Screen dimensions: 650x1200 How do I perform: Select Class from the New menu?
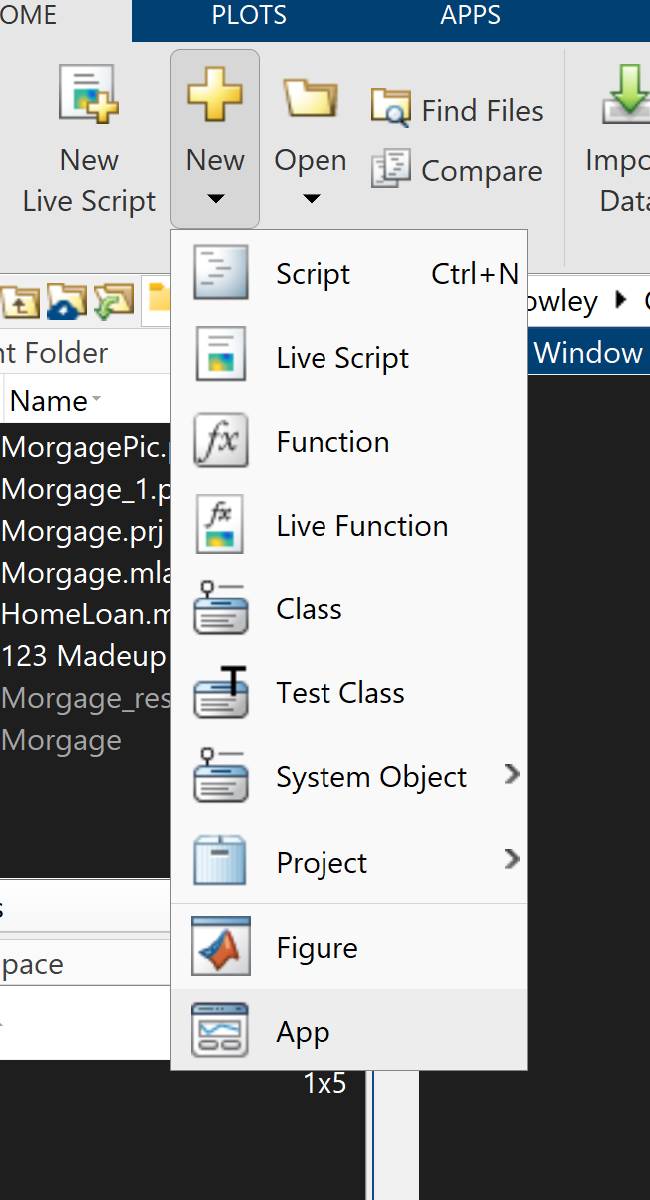coord(349,609)
